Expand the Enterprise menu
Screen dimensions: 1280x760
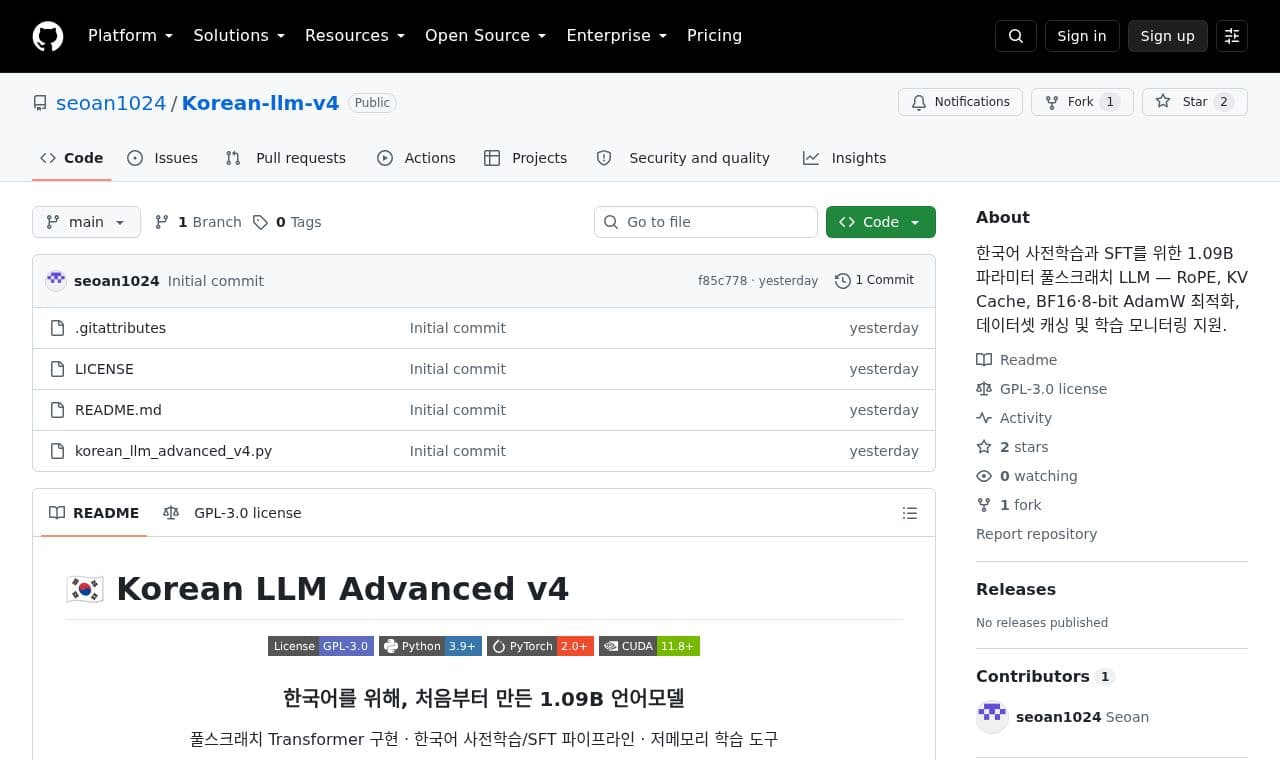click(x=616, y=36)
